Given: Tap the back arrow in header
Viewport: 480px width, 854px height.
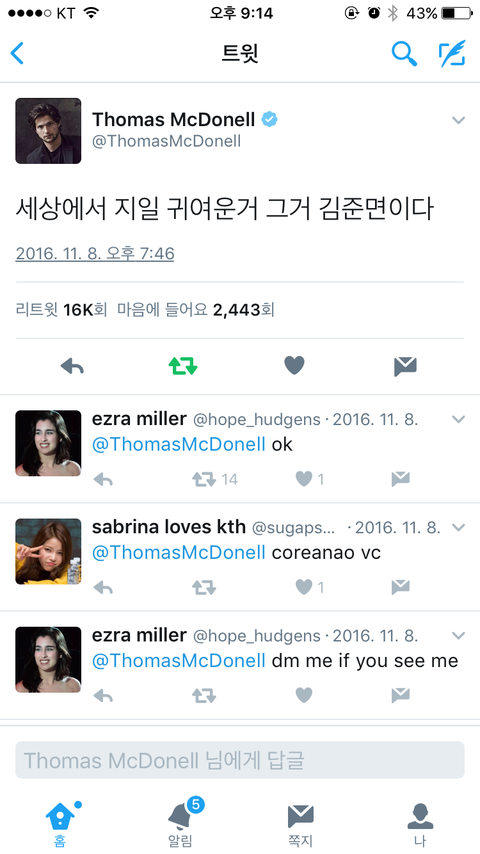Looking at the screenshot, I should 17,53.
